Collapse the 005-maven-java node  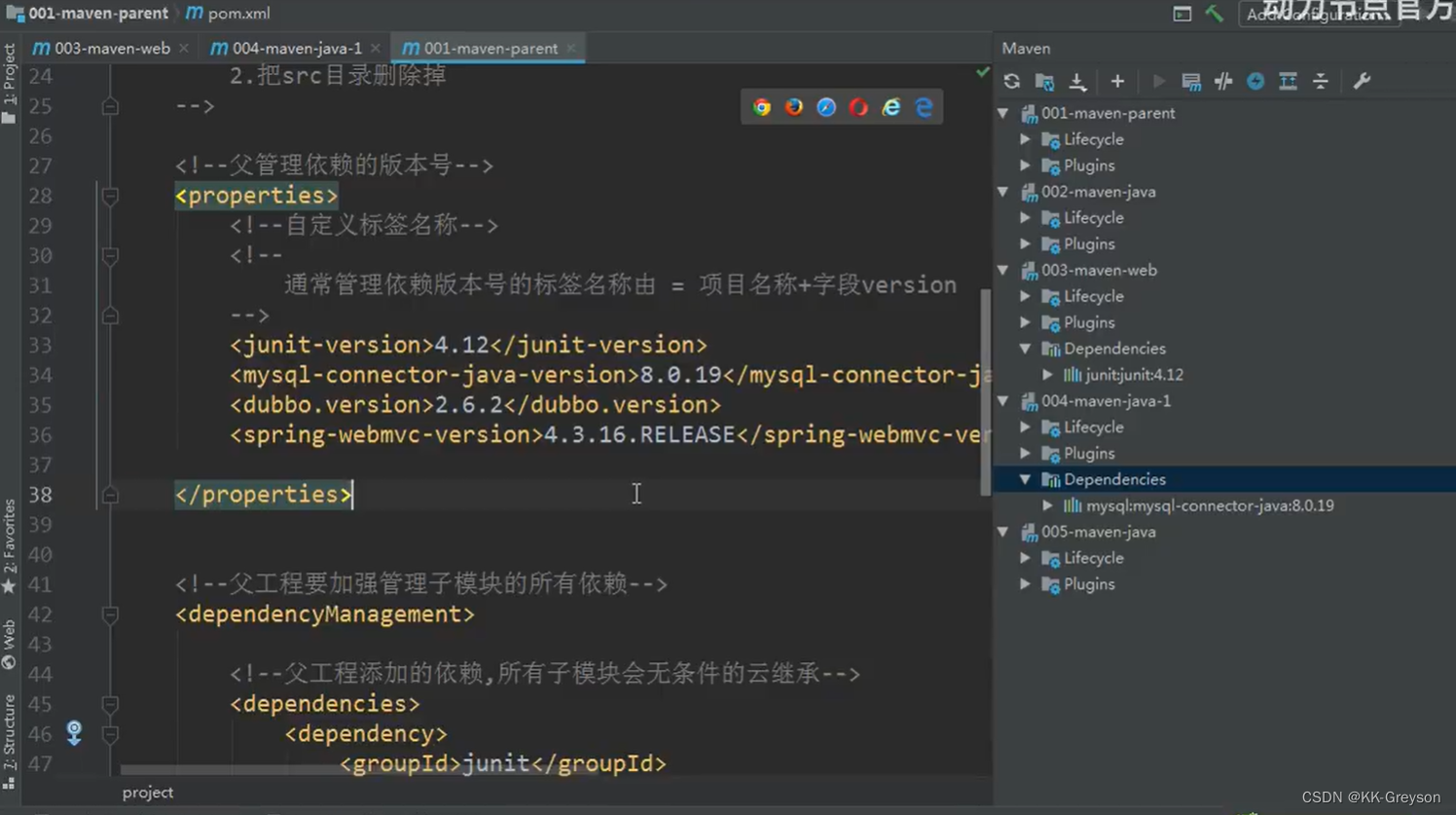pyautogui.click(x=1003, y=532)
